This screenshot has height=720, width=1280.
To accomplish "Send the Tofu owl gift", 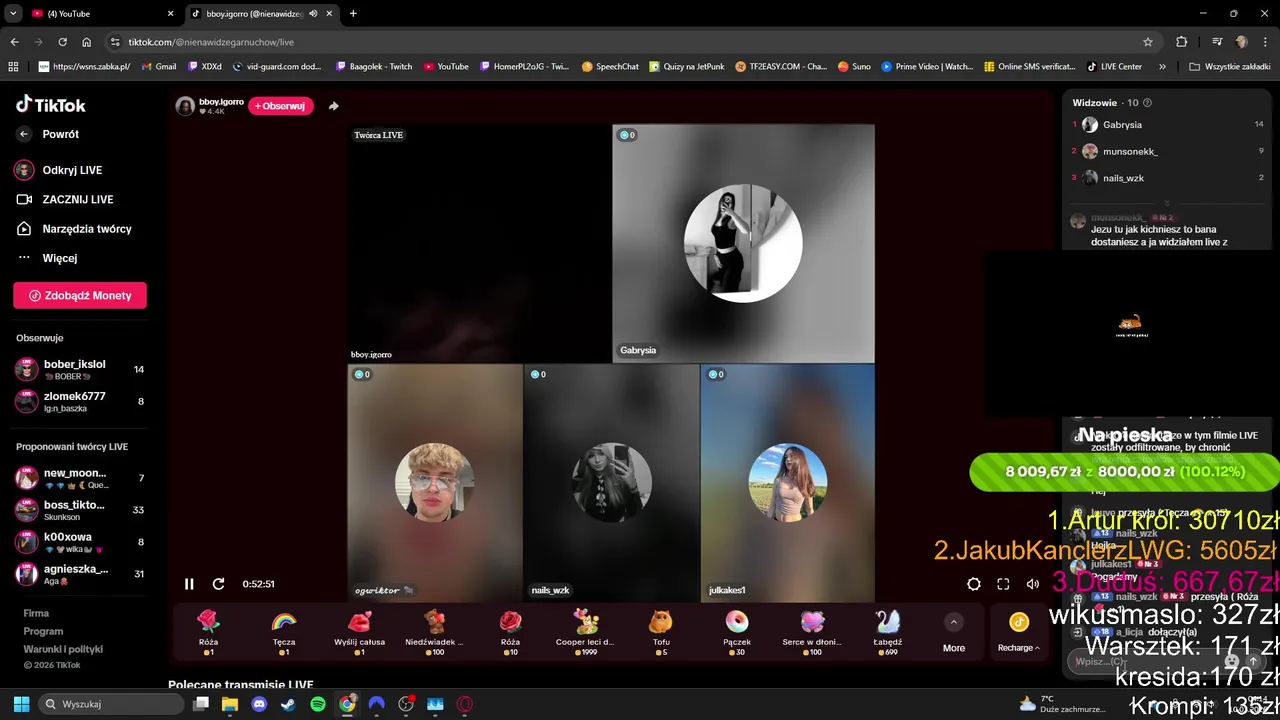I will coord(661,632).
